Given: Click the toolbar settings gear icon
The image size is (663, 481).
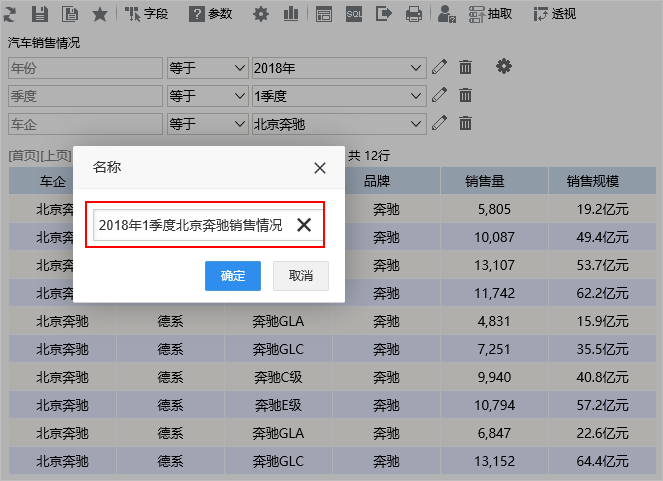Looking at the screenshot, I should tap(260, 14).
